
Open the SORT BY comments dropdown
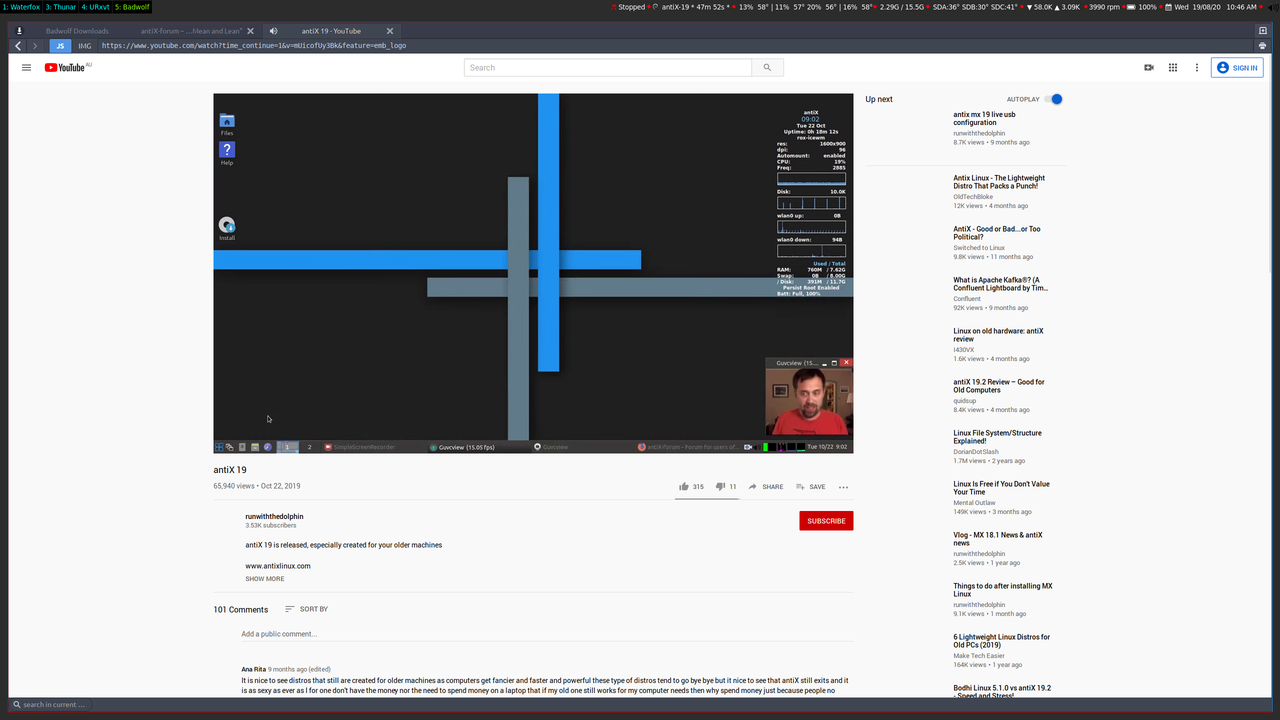pos(306,609)
